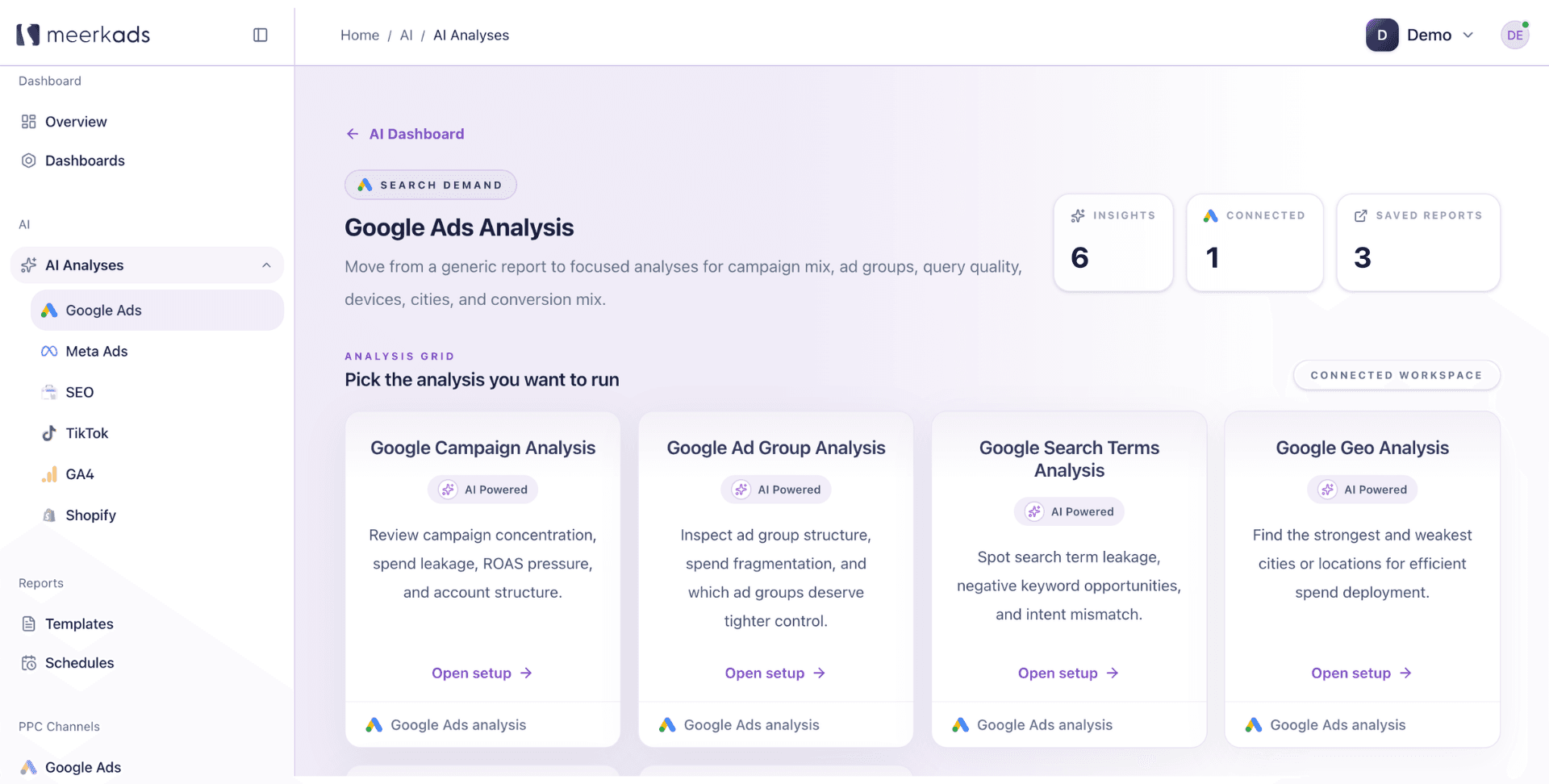The image size is (1549, 784).
Task: Click the Schedules calendar icon
Action: click(x=29, y=663)
